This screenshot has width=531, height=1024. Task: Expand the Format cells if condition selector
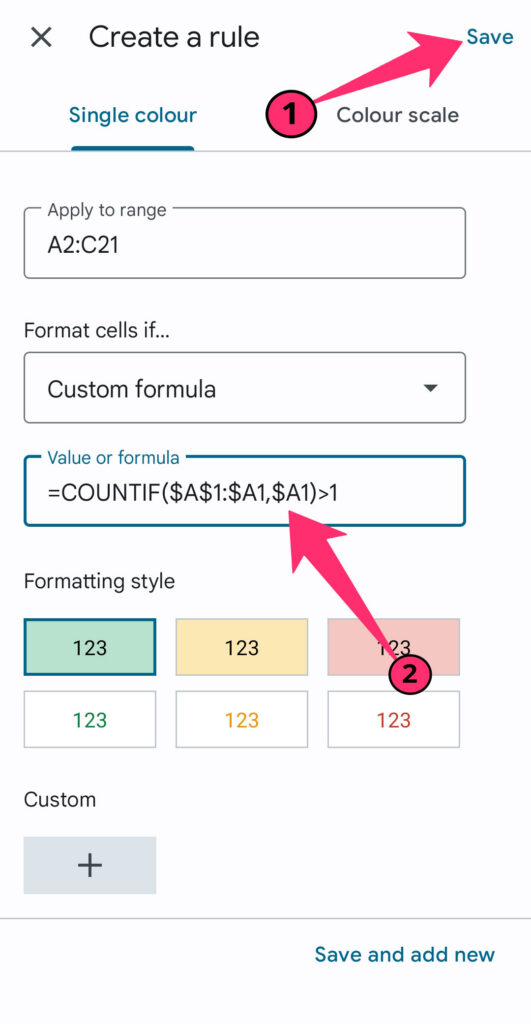(x=245, y=388)
